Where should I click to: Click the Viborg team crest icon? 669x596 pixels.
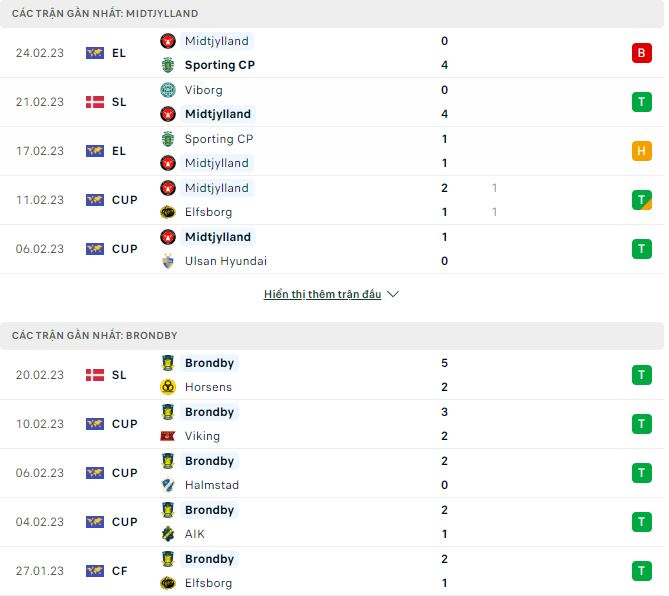[x=168, y=90]
